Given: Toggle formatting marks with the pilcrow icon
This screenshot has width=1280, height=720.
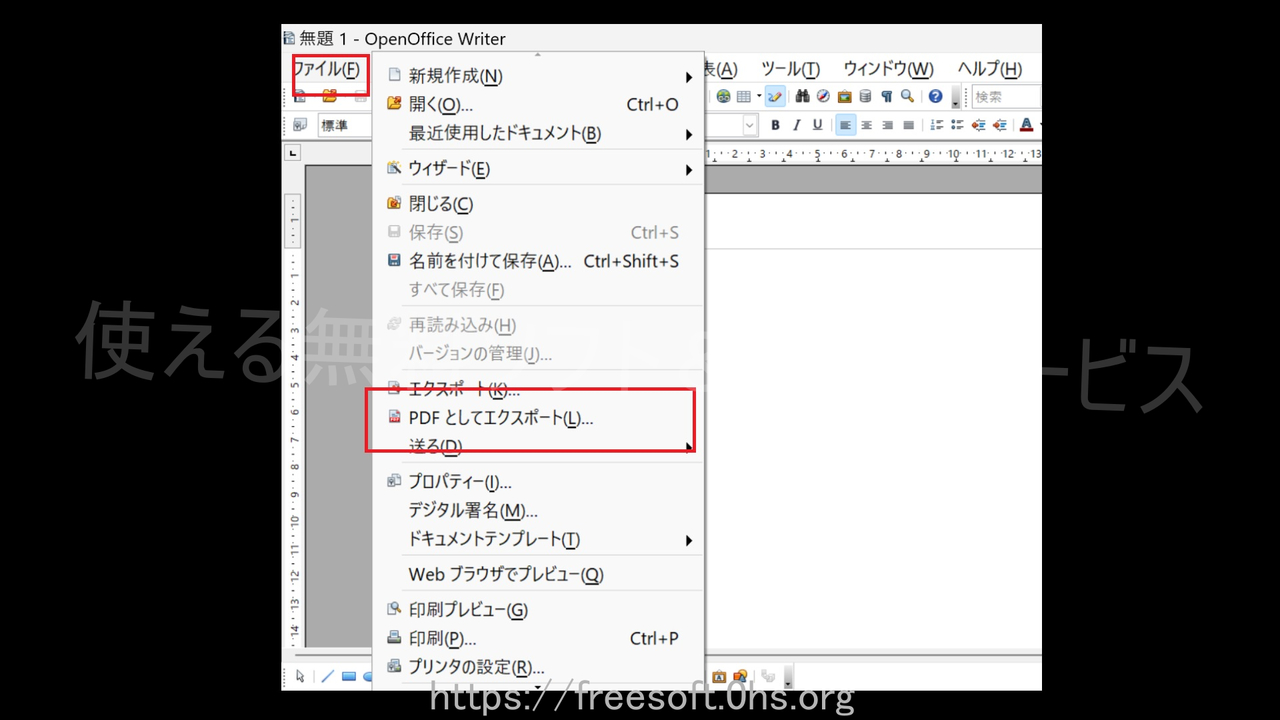Looking at the screenshot, I should pos(887,95).
